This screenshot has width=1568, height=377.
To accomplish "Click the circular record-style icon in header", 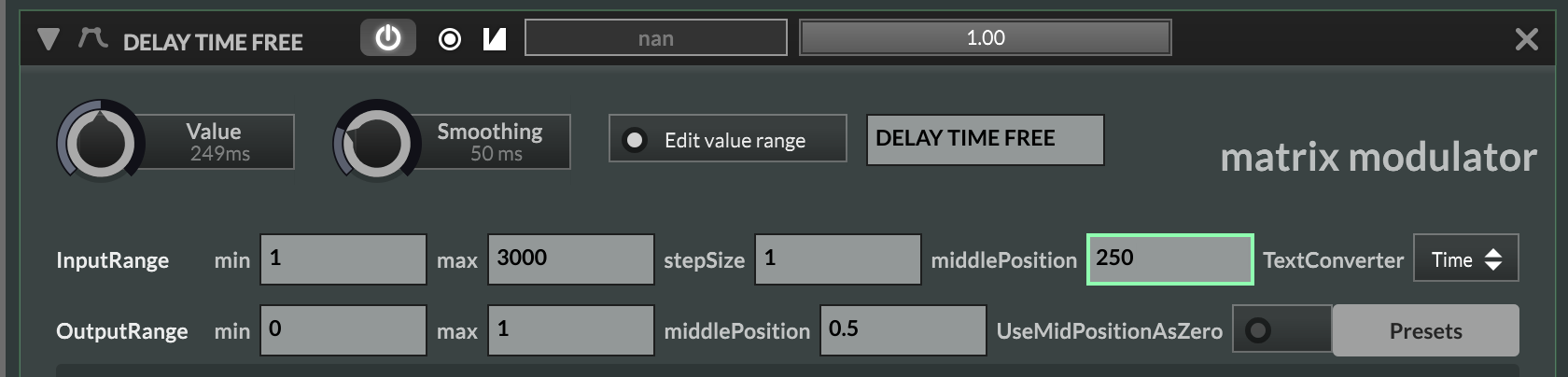I will (x=450, y=39).
